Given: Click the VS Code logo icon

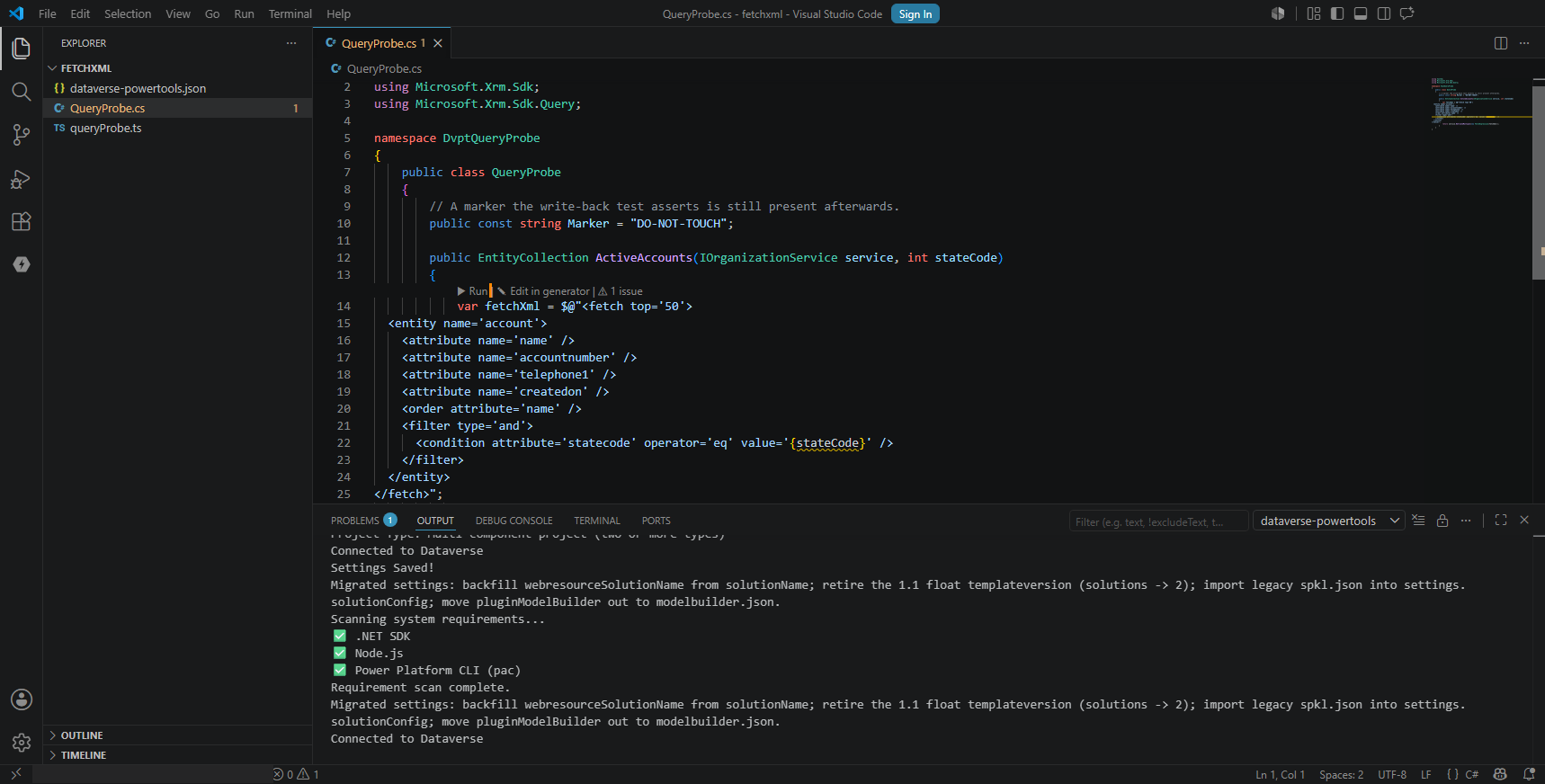Looking at the screenshot, I should (16, 13).
